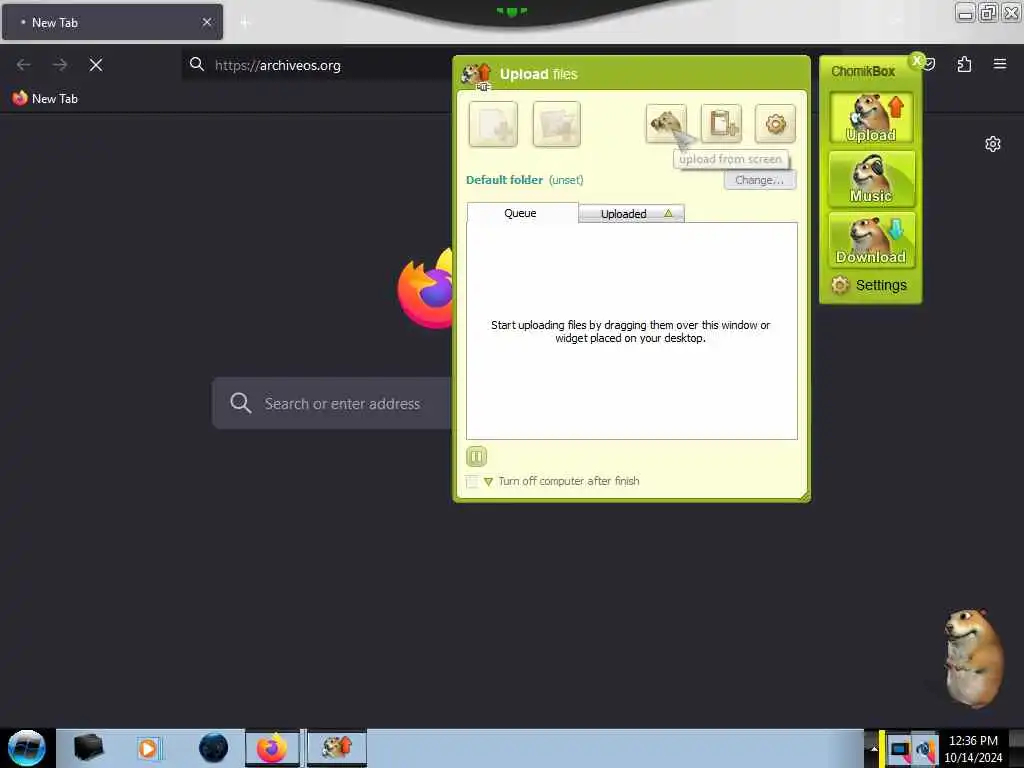Image resolution: width=1024 pixels, height=768 pixels.
Task: Click the upload from clipboard icon
Action: [x=722, y=123]
